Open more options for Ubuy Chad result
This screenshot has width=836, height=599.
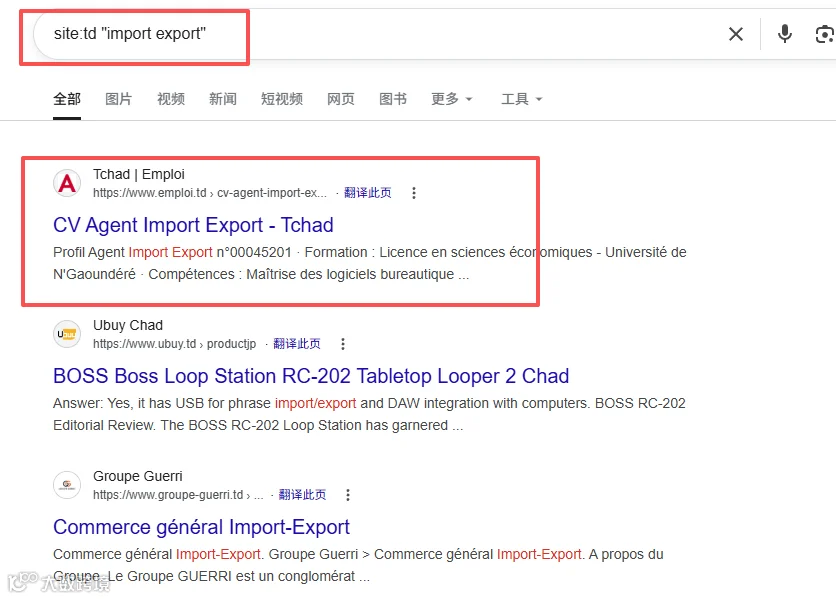click(x=343, y=344)
